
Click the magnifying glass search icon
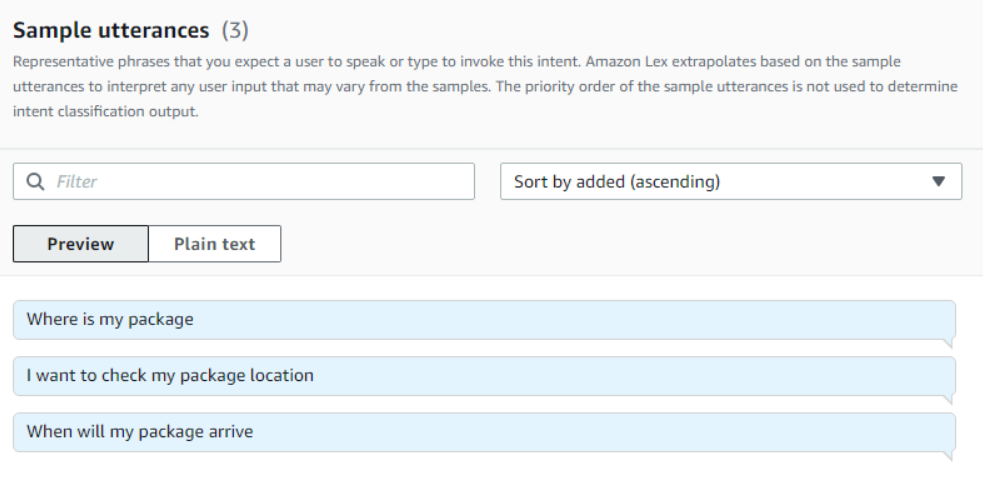pos(36,181)
